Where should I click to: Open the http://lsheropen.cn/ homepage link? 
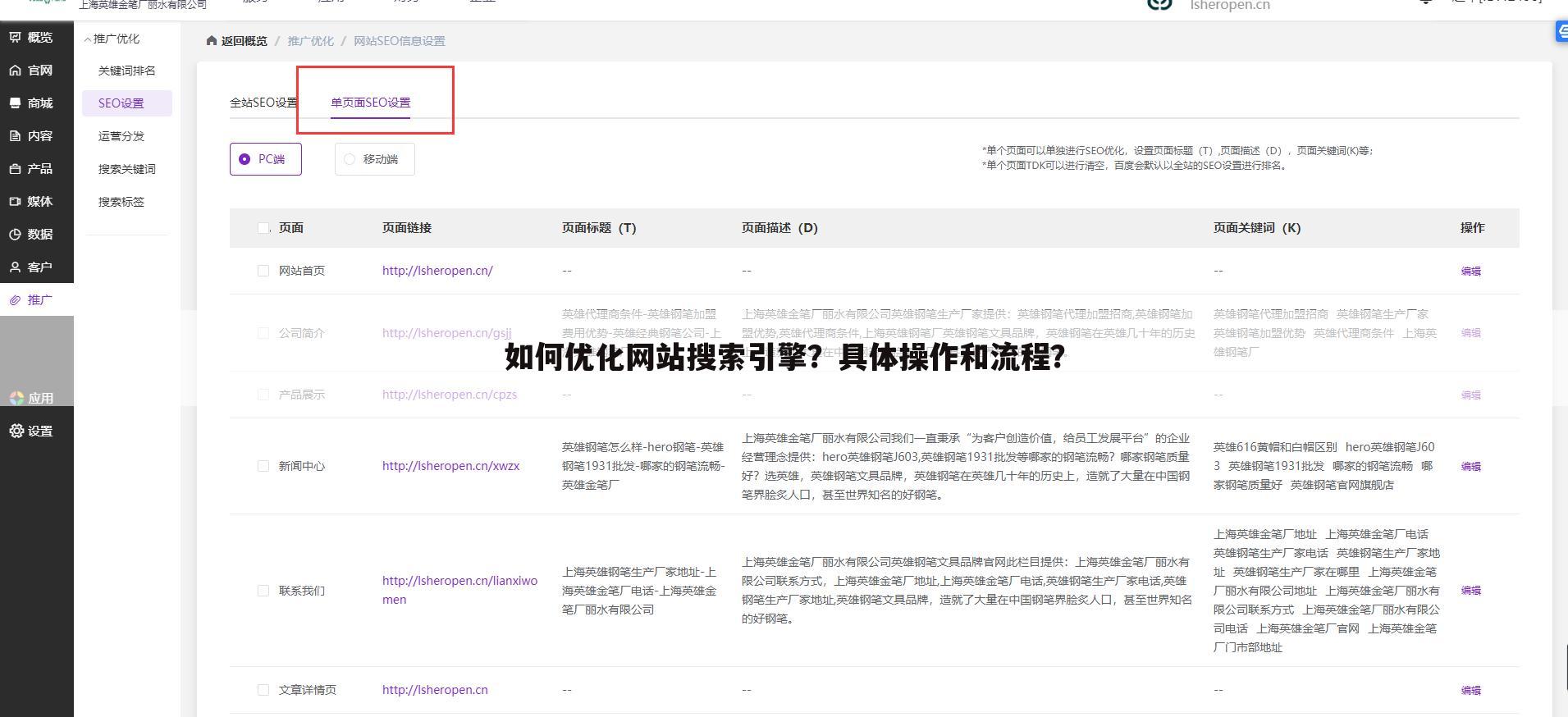tap(437, 271)
